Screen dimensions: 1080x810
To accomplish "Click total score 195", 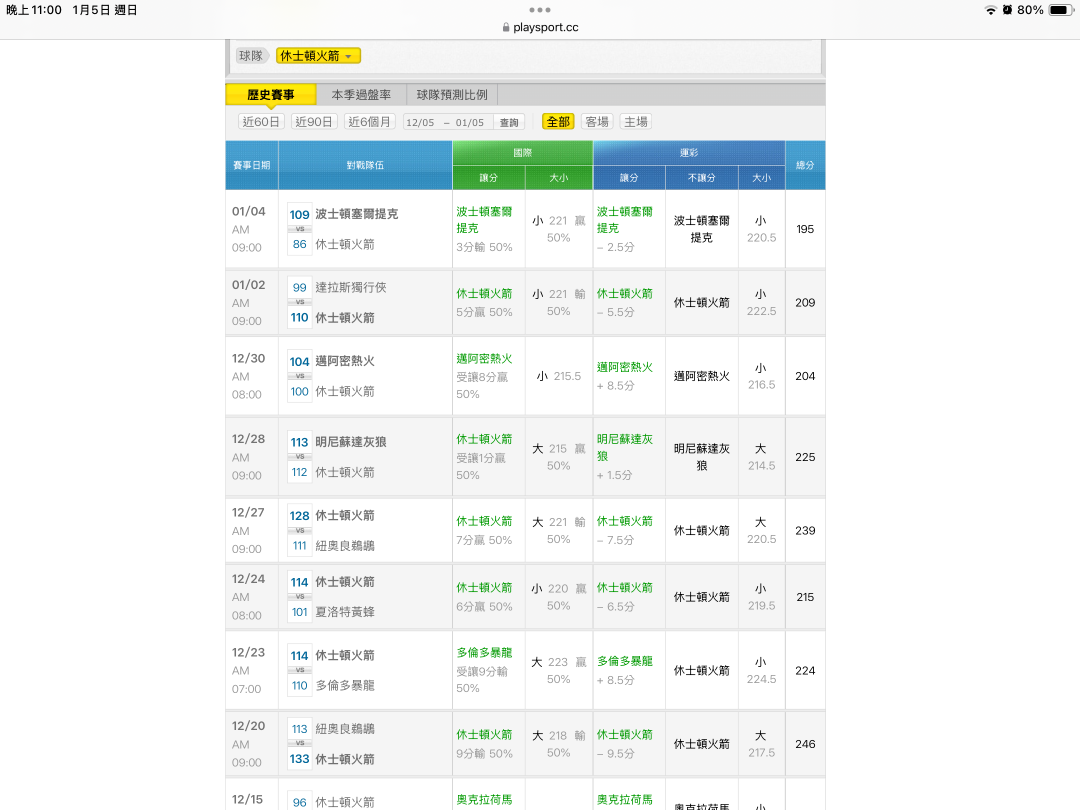I will pyautogui.click(x=805, y=229).
